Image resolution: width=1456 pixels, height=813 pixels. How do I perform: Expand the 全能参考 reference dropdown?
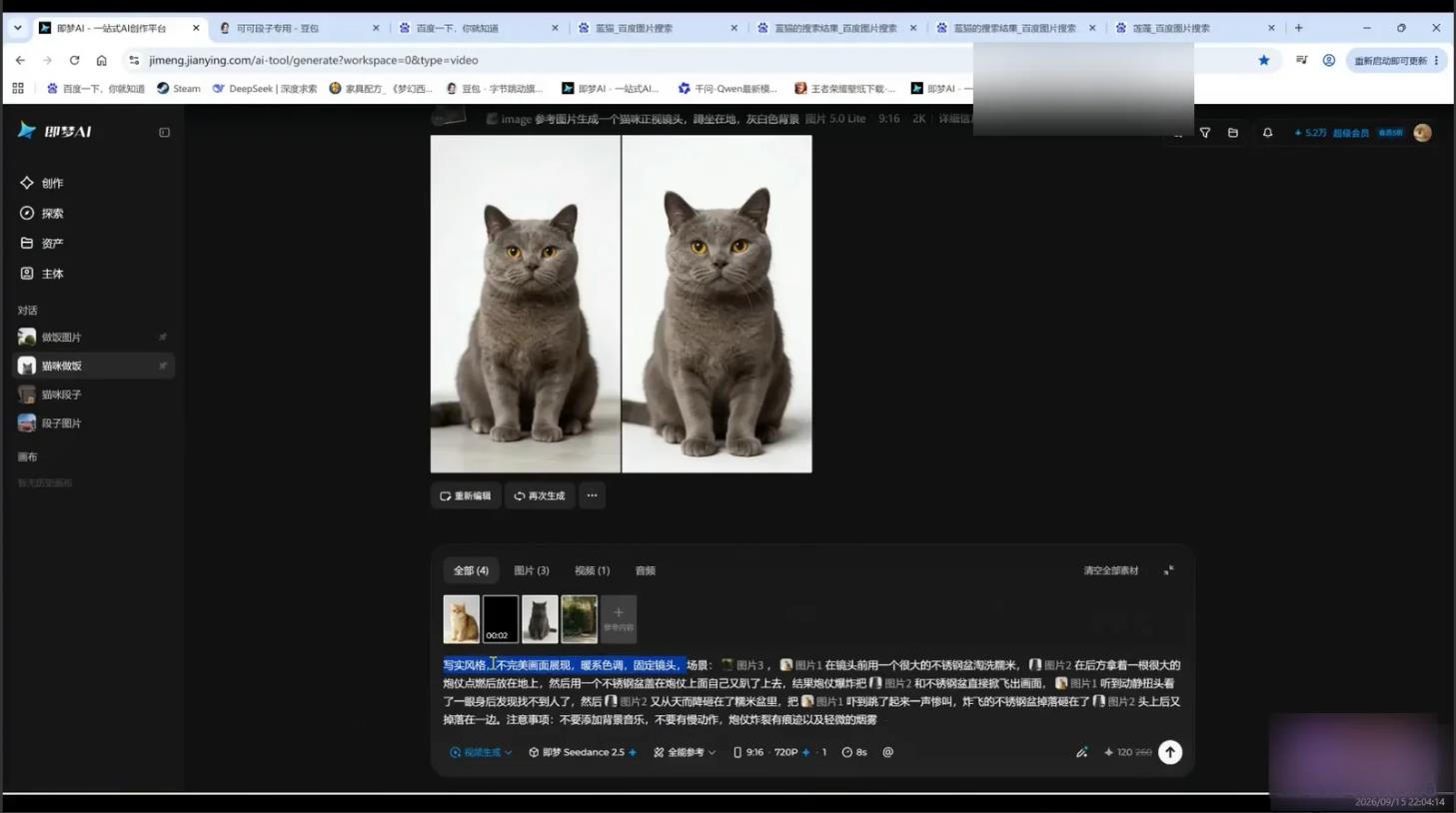685,752
